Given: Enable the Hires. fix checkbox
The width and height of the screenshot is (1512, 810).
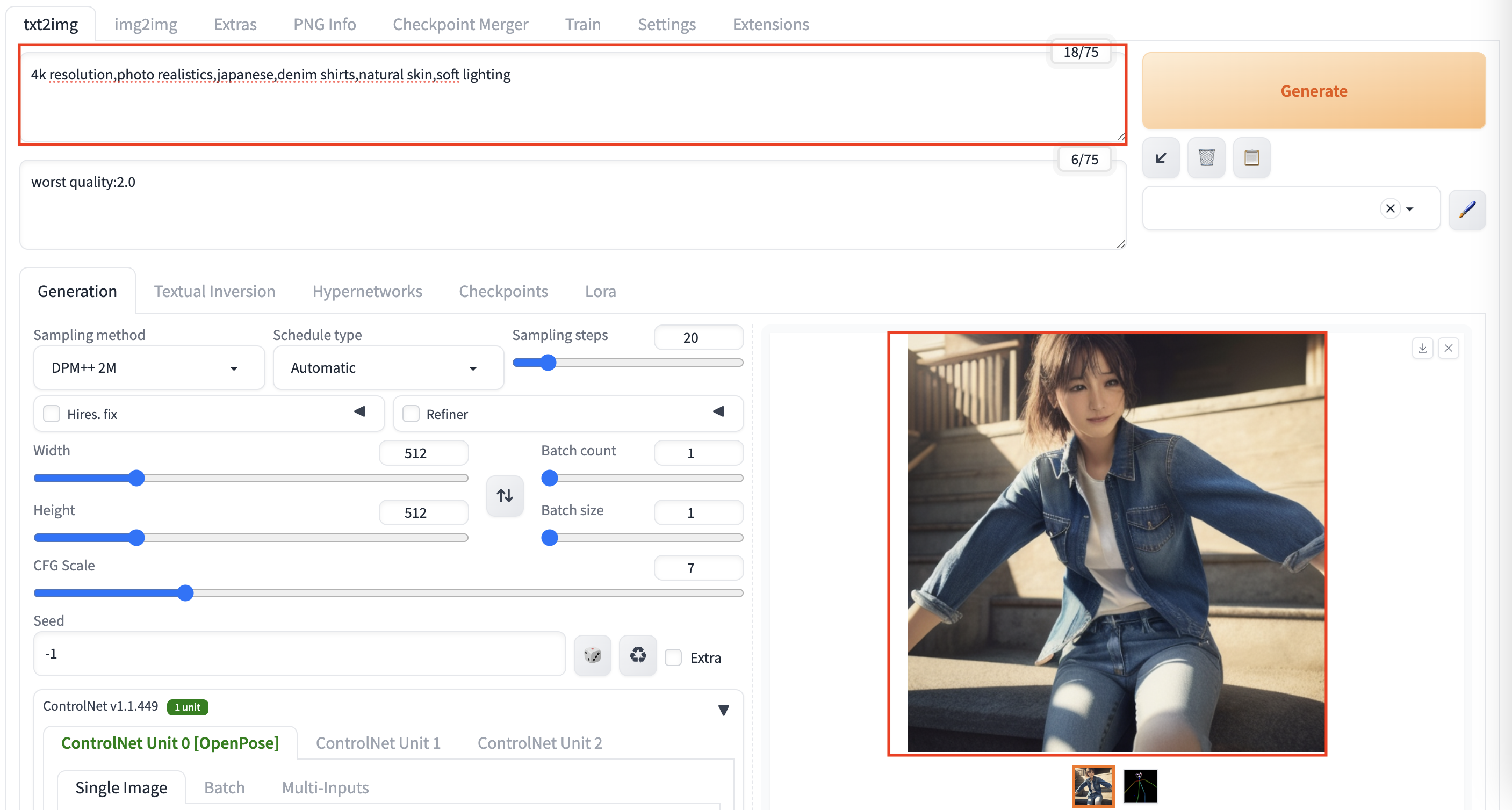Looking at the screenshot, I should [52, 413].
